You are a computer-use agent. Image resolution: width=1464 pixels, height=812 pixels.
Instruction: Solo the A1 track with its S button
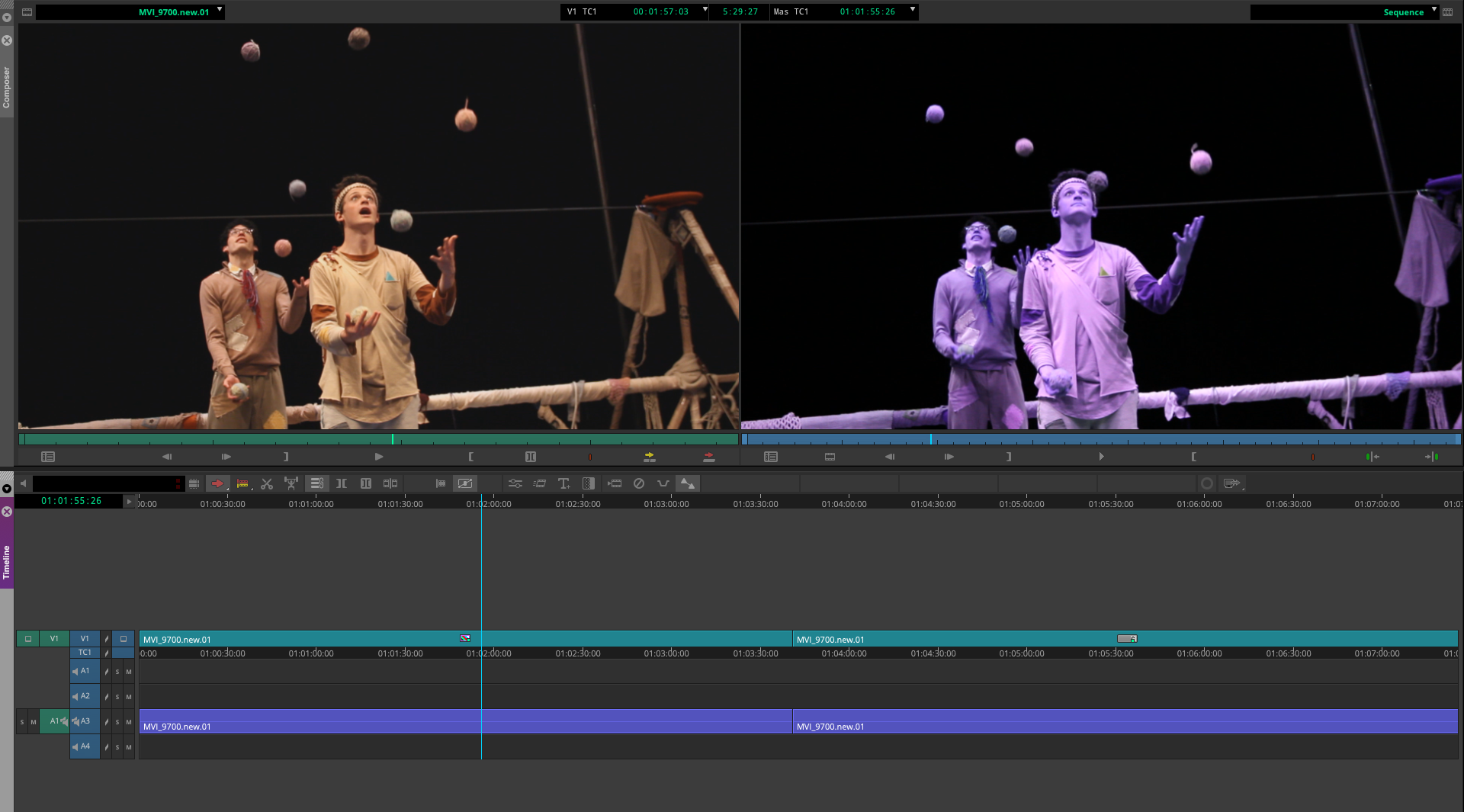(117, 672)
